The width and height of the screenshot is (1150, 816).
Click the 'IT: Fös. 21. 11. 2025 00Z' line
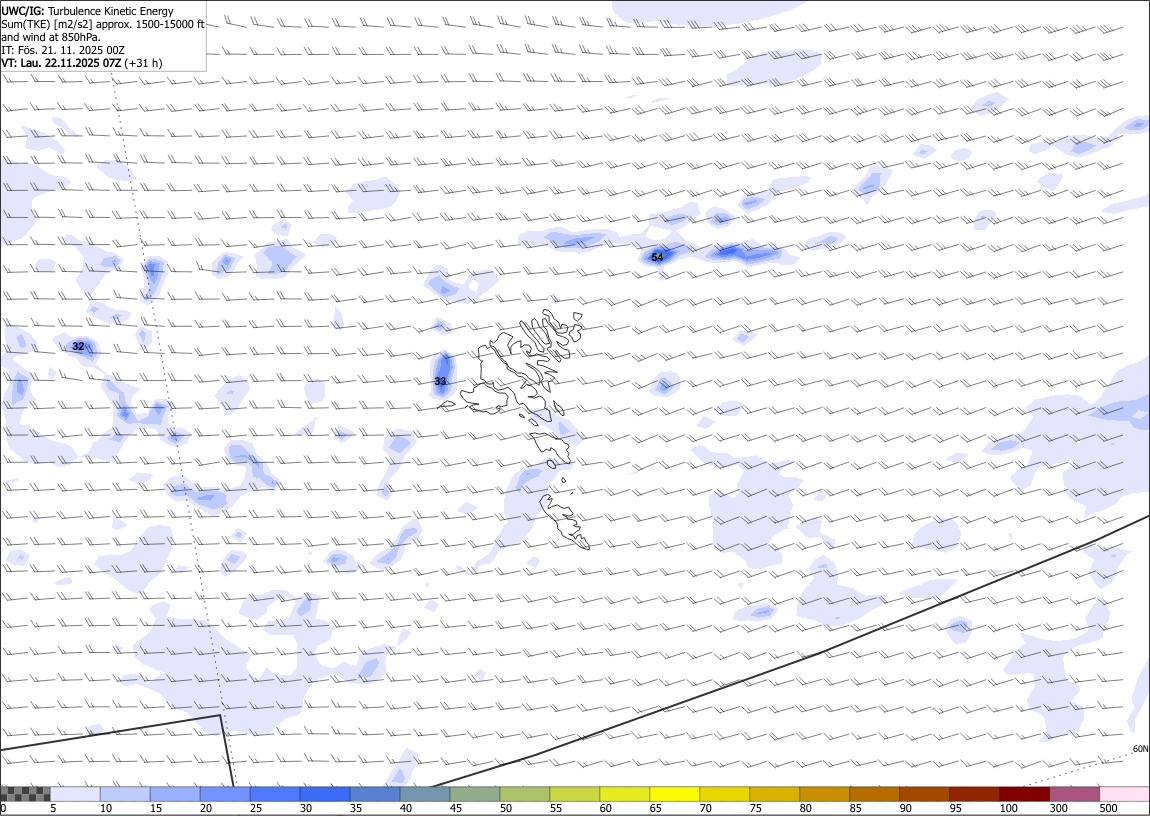pyautogui.click(x=63, y=50)
